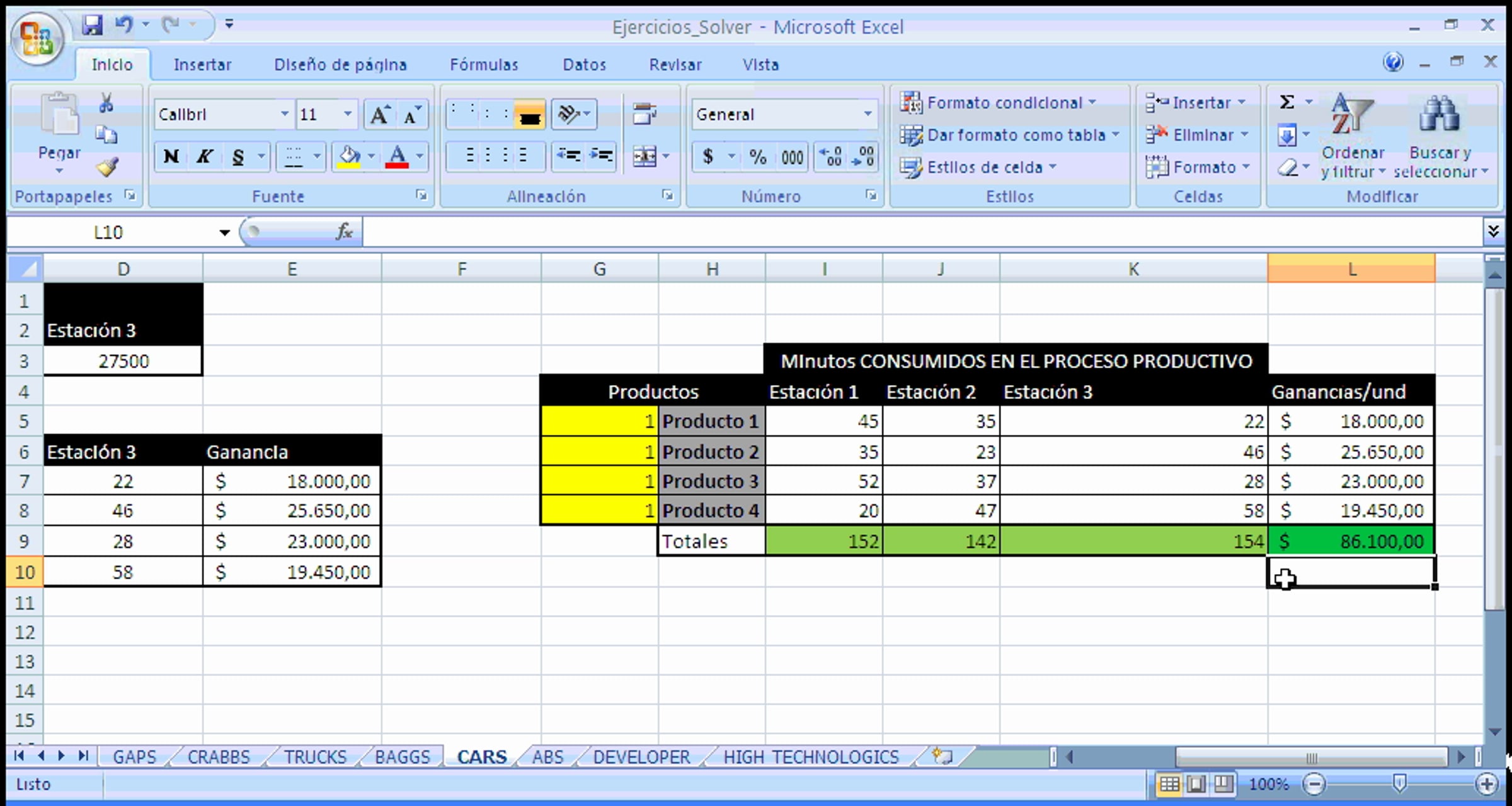
Task: Open the Fórmulas ribbon tab
Action: click(x=483, y=65)
